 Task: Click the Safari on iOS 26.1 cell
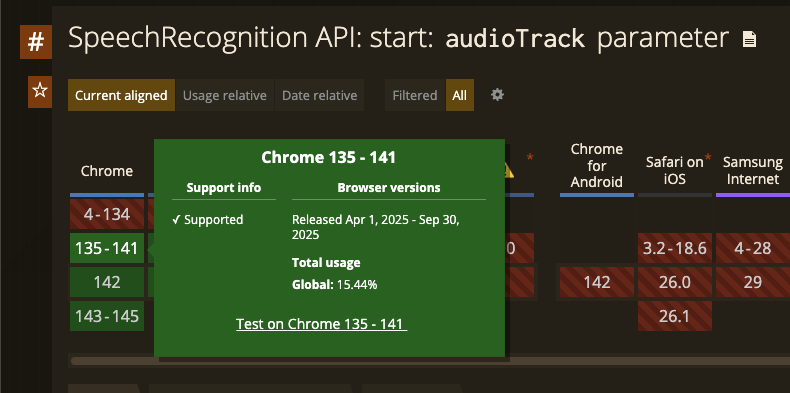(x=675, y=316)
